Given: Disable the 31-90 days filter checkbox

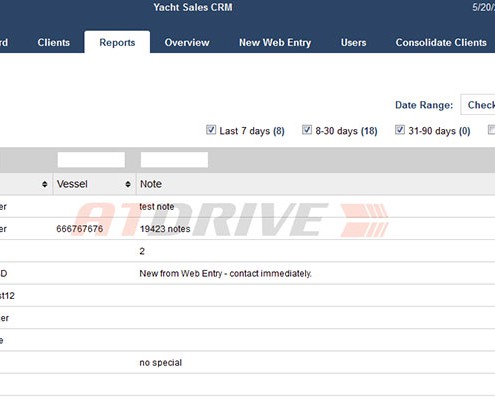Looking at the screenshot, I should point(400,130).
